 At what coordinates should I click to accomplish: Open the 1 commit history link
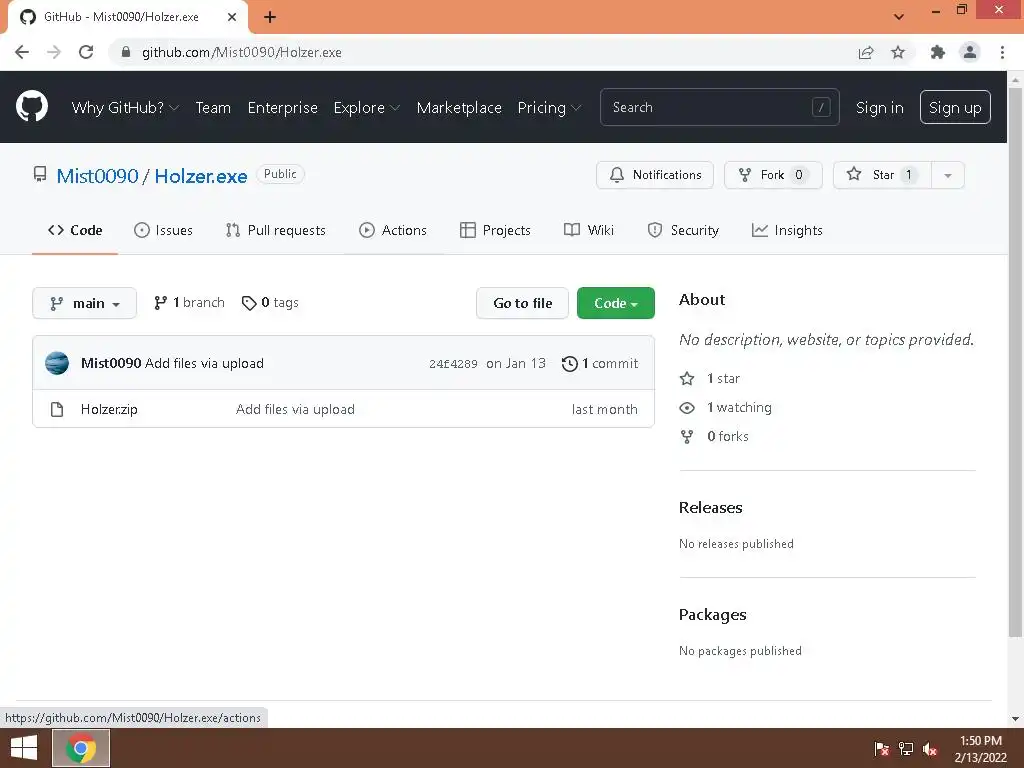click(x=600, y=364)
